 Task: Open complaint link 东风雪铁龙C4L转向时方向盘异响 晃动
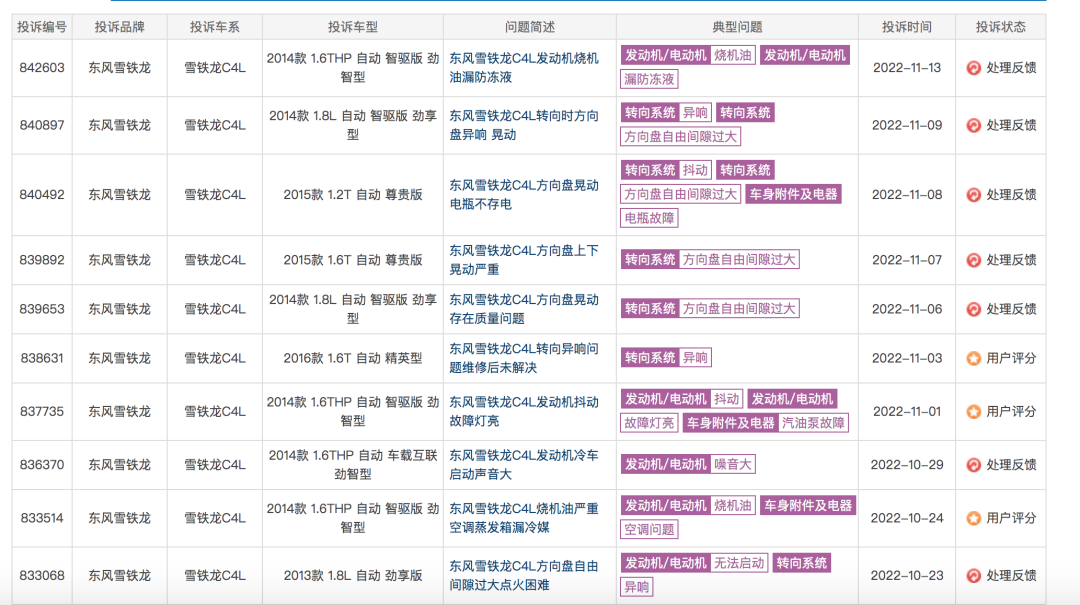pos(523,125)
